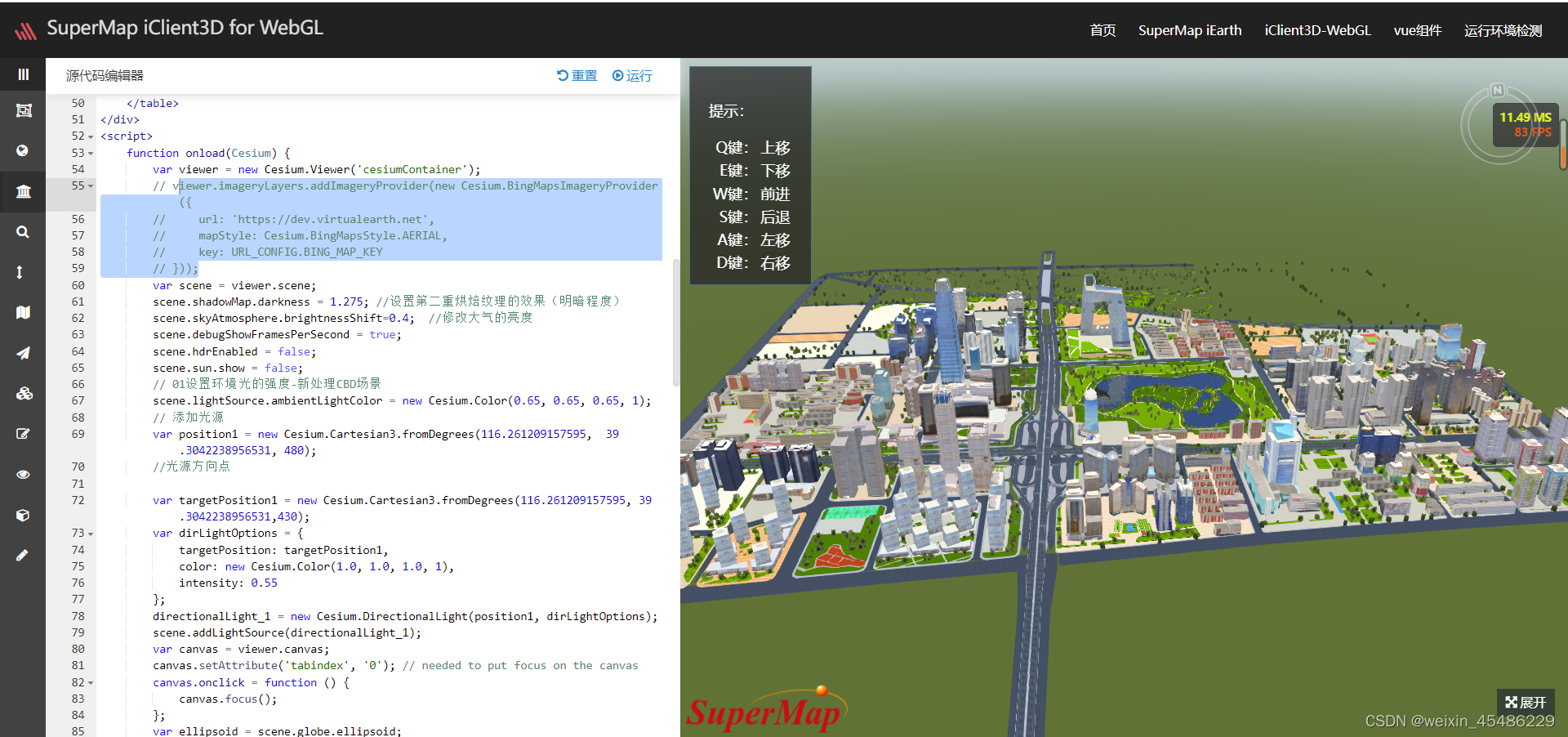Reset the code with the 重置 button
Image resolution: width=1568 pixels, height=737 pixels.
577,75
